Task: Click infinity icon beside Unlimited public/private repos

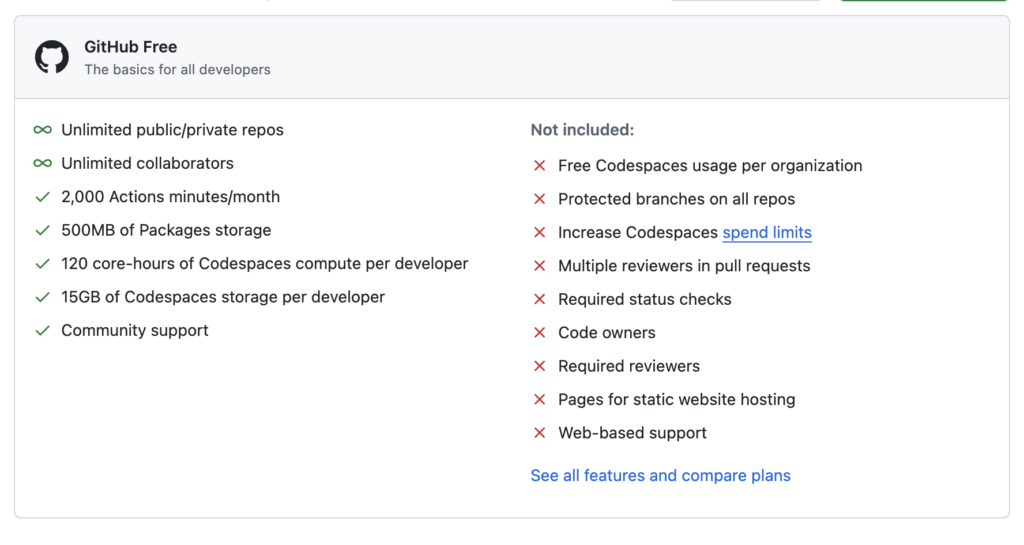Action: point(42,130)
